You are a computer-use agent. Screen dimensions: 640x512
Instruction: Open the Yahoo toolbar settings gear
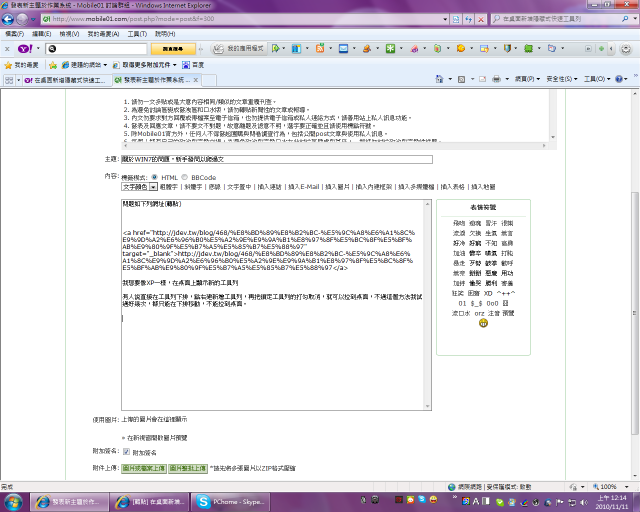pos(626,49)
